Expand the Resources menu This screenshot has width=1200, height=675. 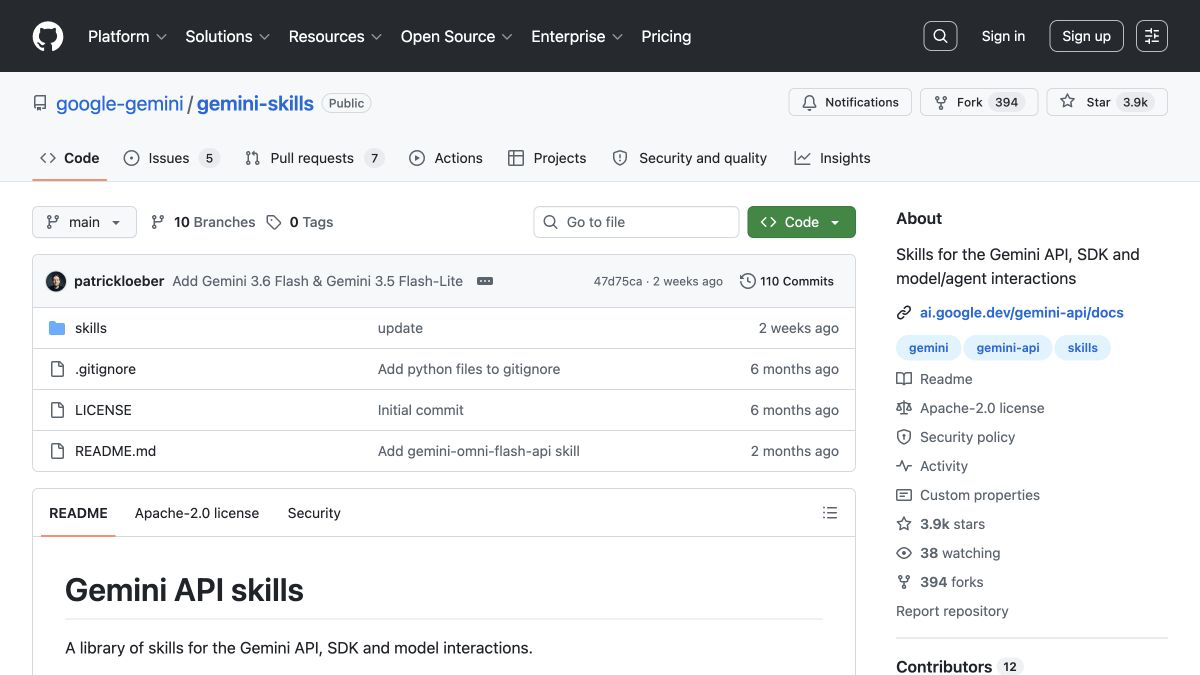[x=335, y=36]
